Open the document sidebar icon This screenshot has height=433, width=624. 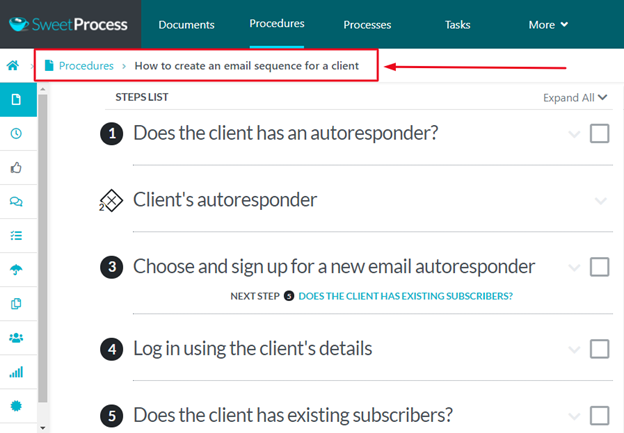(16, 100)
